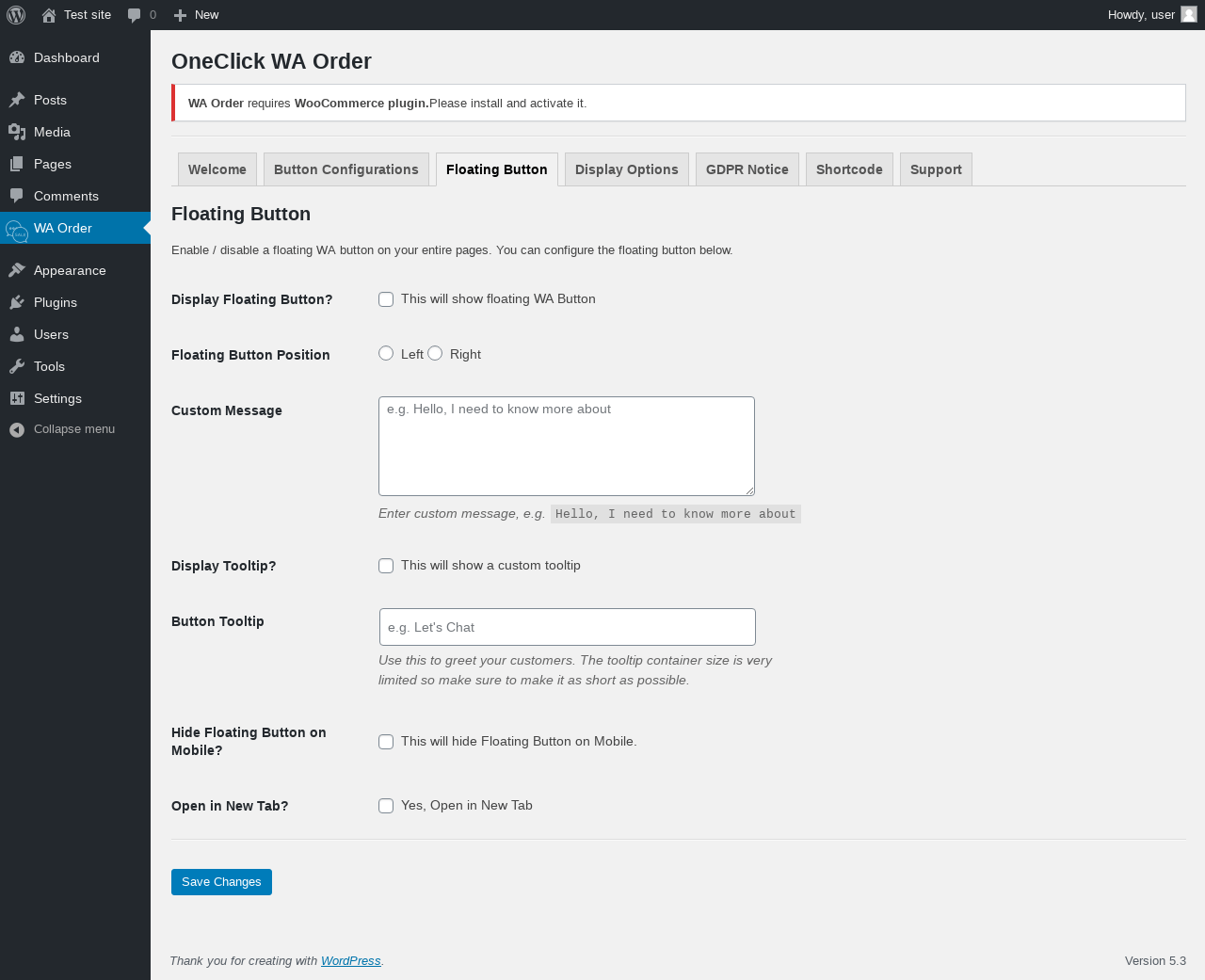Select the Floating Button tab
Screen dimensions: 1205x980
point(497,169)
